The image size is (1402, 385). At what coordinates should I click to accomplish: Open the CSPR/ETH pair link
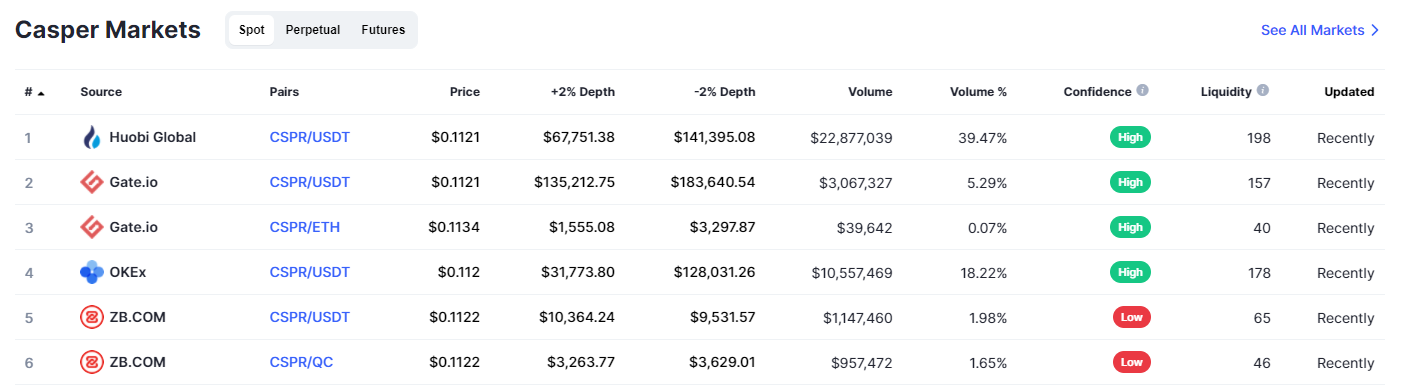[305, 227]
